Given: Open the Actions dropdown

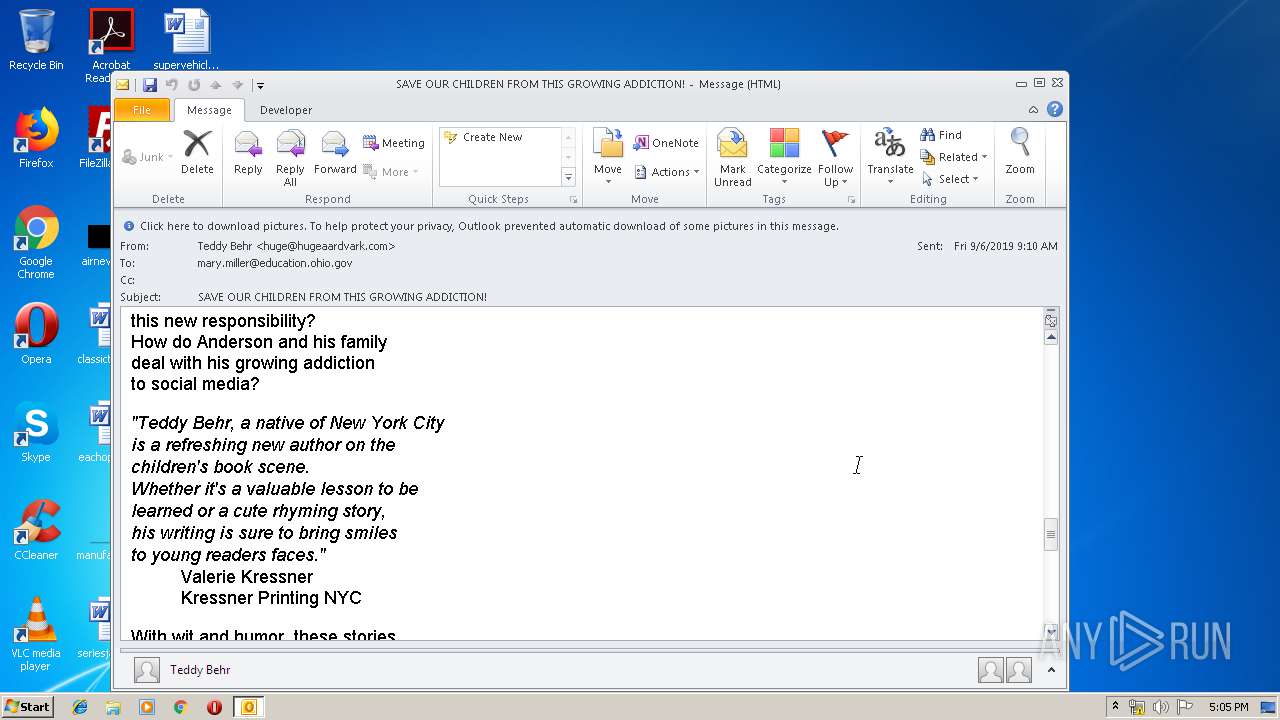Looking at the screenshot, I should point(666,172).
